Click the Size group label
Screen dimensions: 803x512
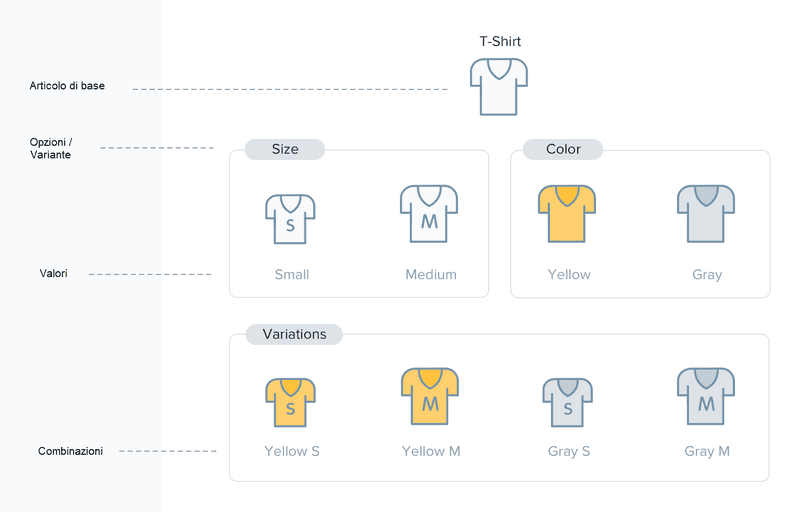[285, 149]
